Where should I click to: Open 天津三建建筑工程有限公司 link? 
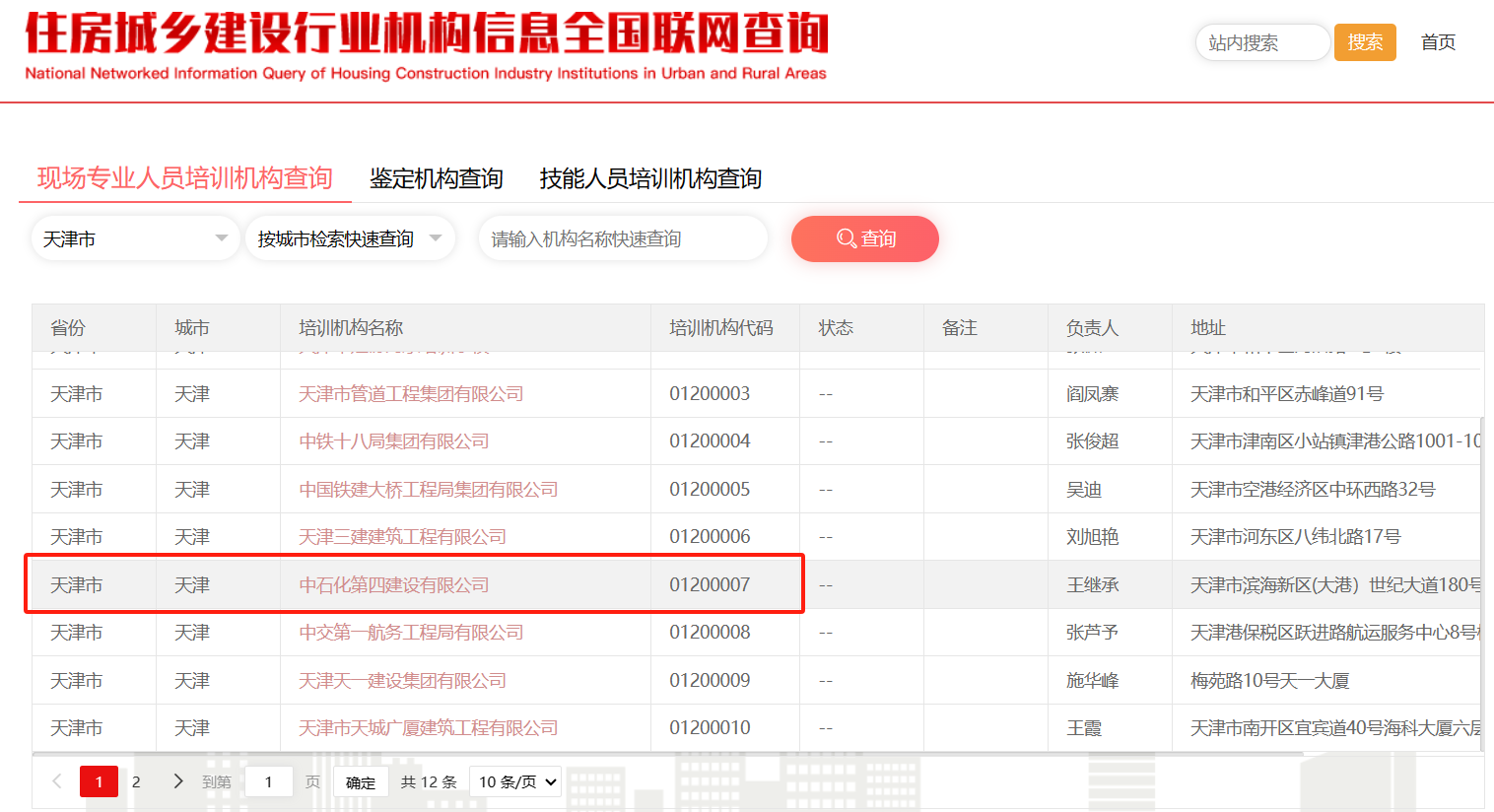402,537
